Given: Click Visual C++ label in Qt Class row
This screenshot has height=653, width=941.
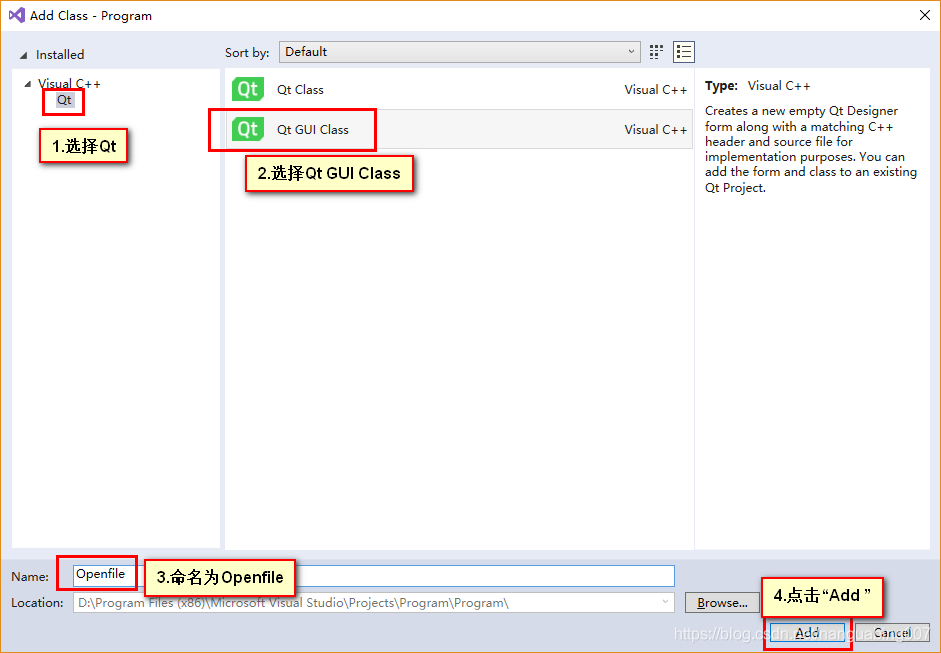Looking at the screenshot, I should click(655, 90).
